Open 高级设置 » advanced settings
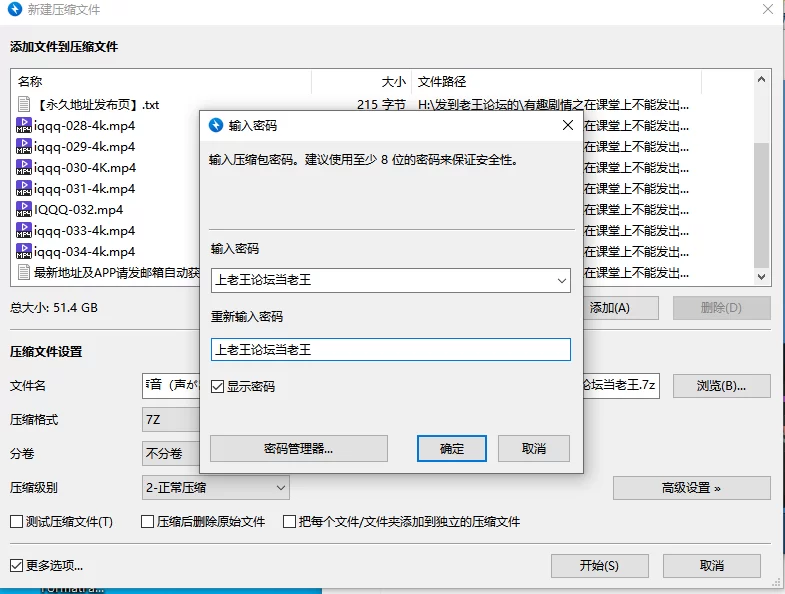Viewport: 785px width, 594px height. click(x=691, y=488)
